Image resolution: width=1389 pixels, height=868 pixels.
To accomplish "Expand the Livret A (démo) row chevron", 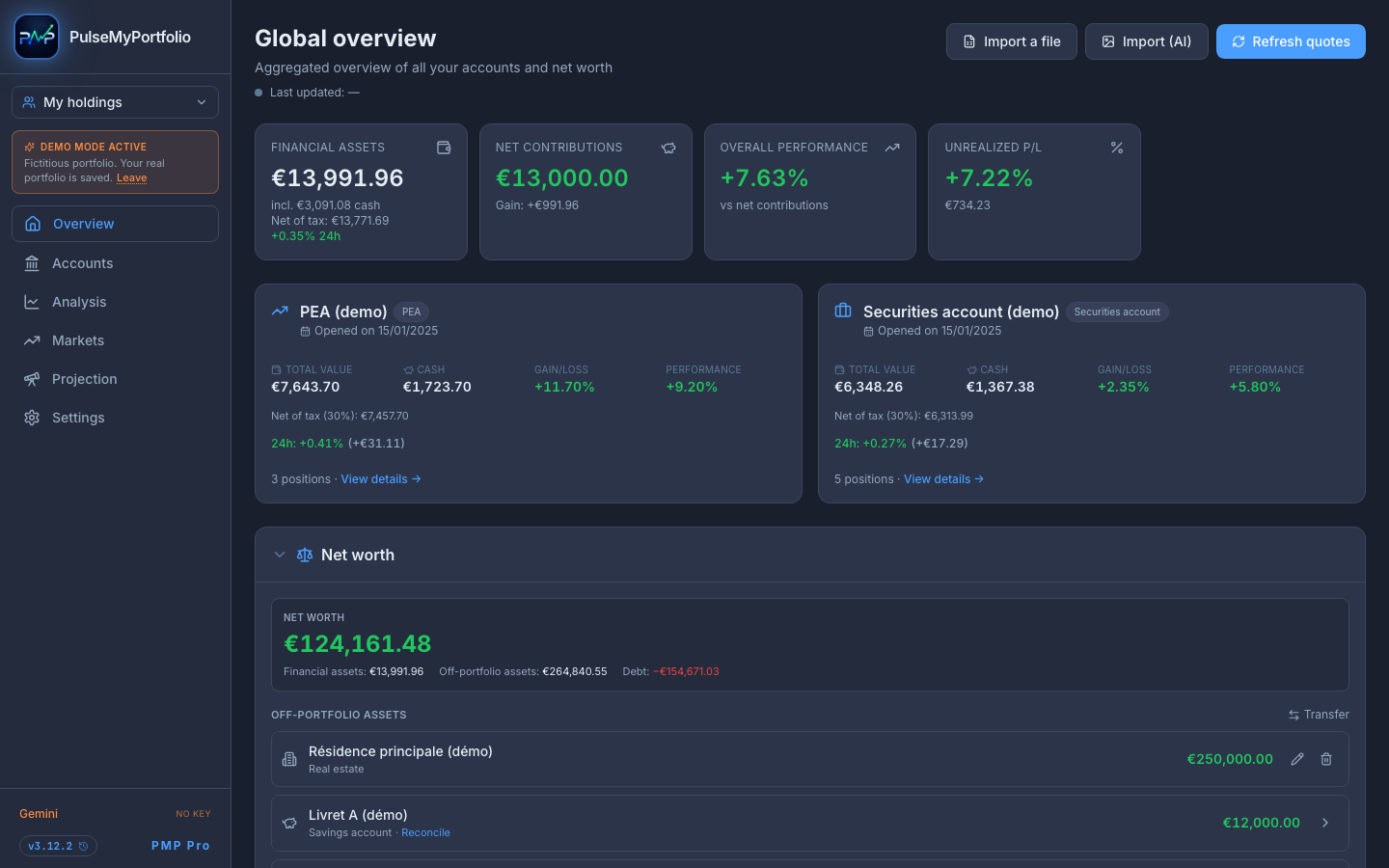I will click(1325, 823).
